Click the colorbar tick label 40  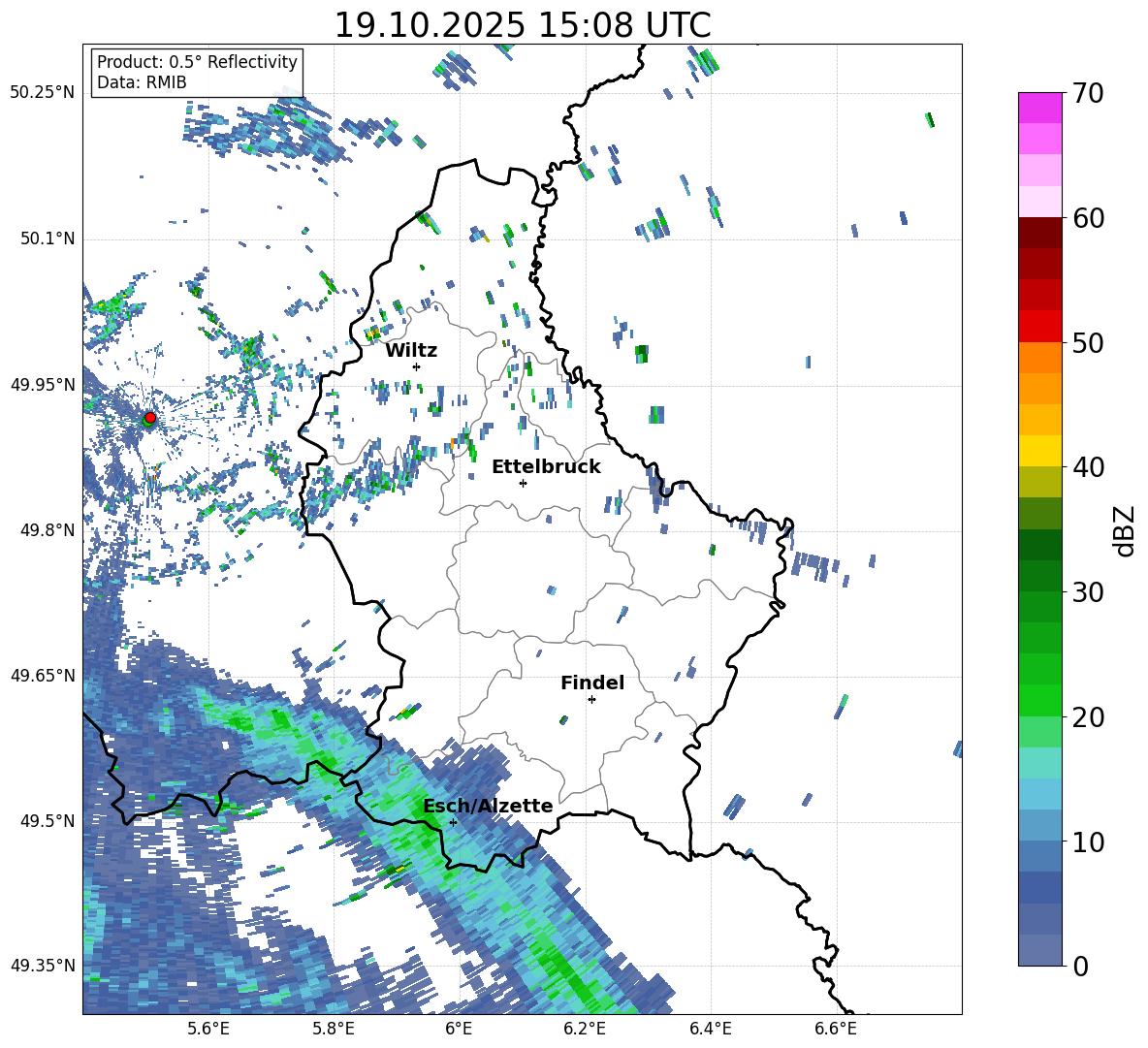click(1087, 467)
